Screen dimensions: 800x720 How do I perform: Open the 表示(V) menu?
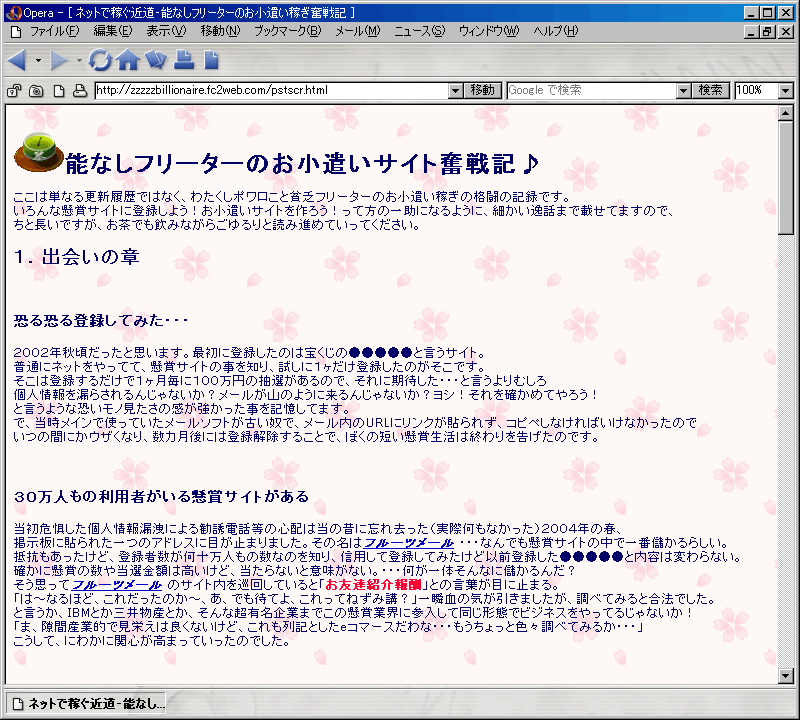166,31
